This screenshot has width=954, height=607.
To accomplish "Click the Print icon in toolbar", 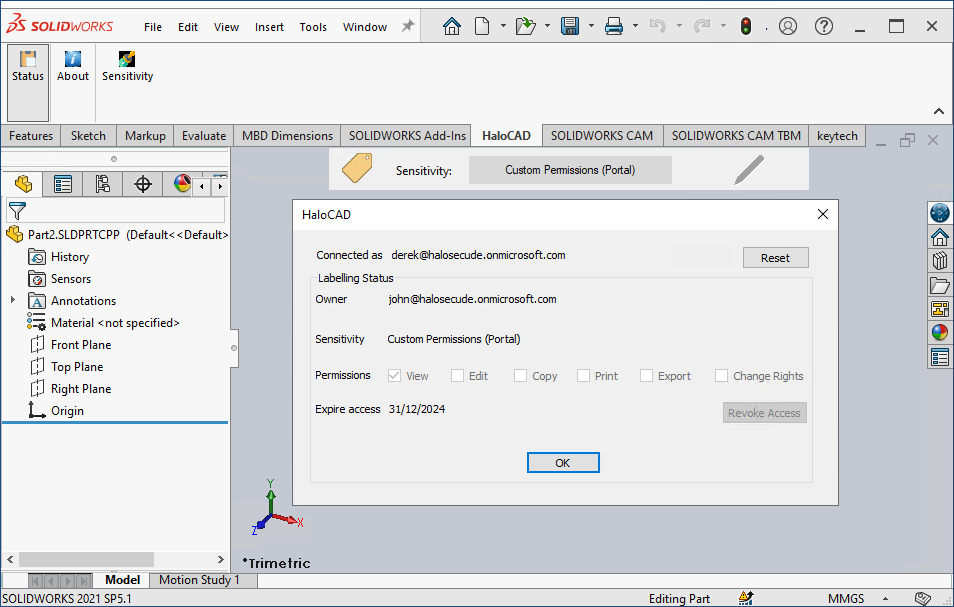I will point(614,26).
